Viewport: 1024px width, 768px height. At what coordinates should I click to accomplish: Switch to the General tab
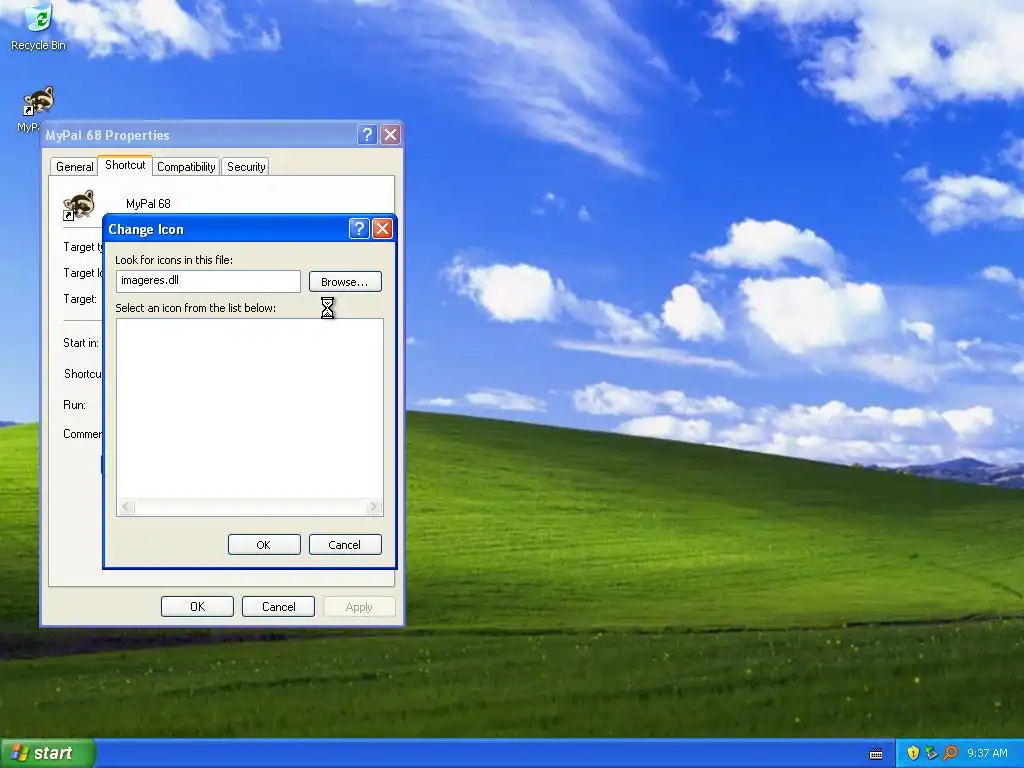coord(74,167)
